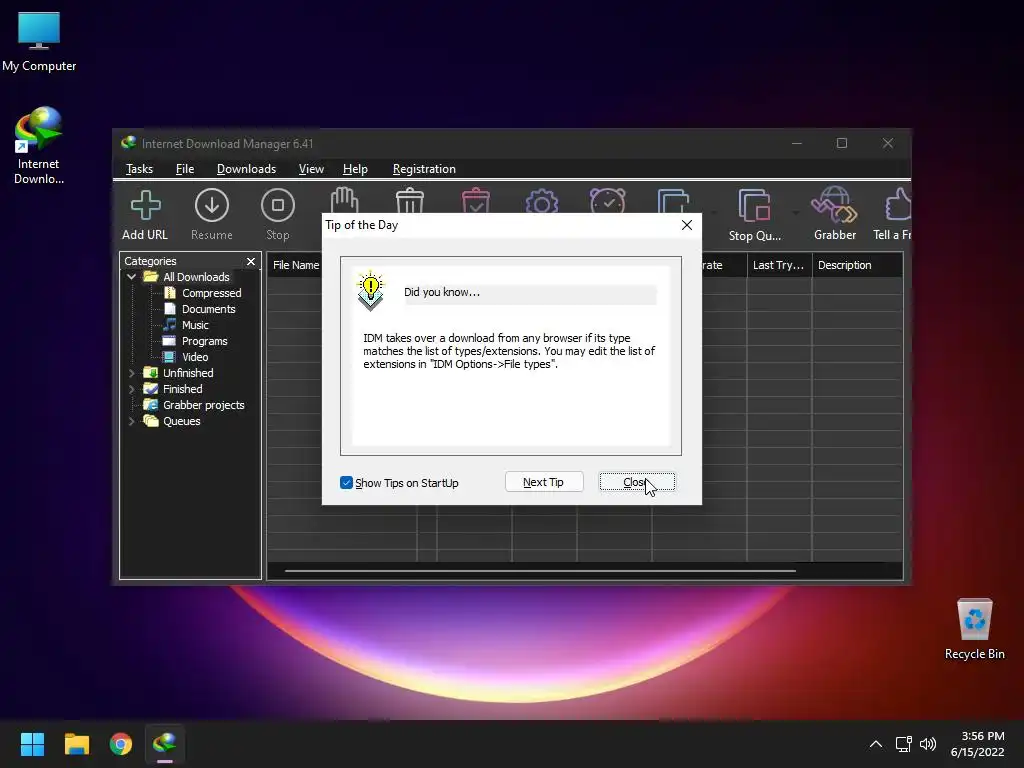Select the Compressed category
The height and width of the screenshot is (768, 1024).
click(212, 293)
